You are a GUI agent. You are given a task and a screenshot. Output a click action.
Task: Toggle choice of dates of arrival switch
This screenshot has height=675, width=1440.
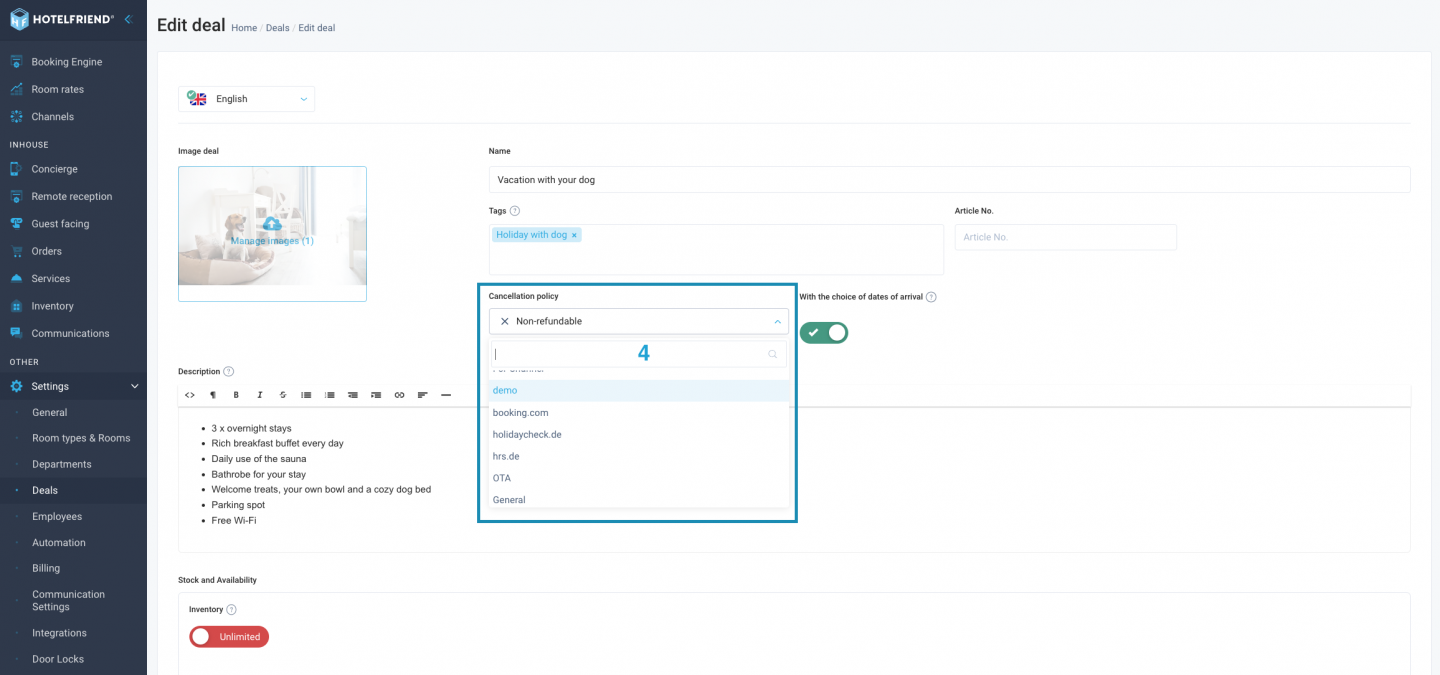tap(824, 332)
